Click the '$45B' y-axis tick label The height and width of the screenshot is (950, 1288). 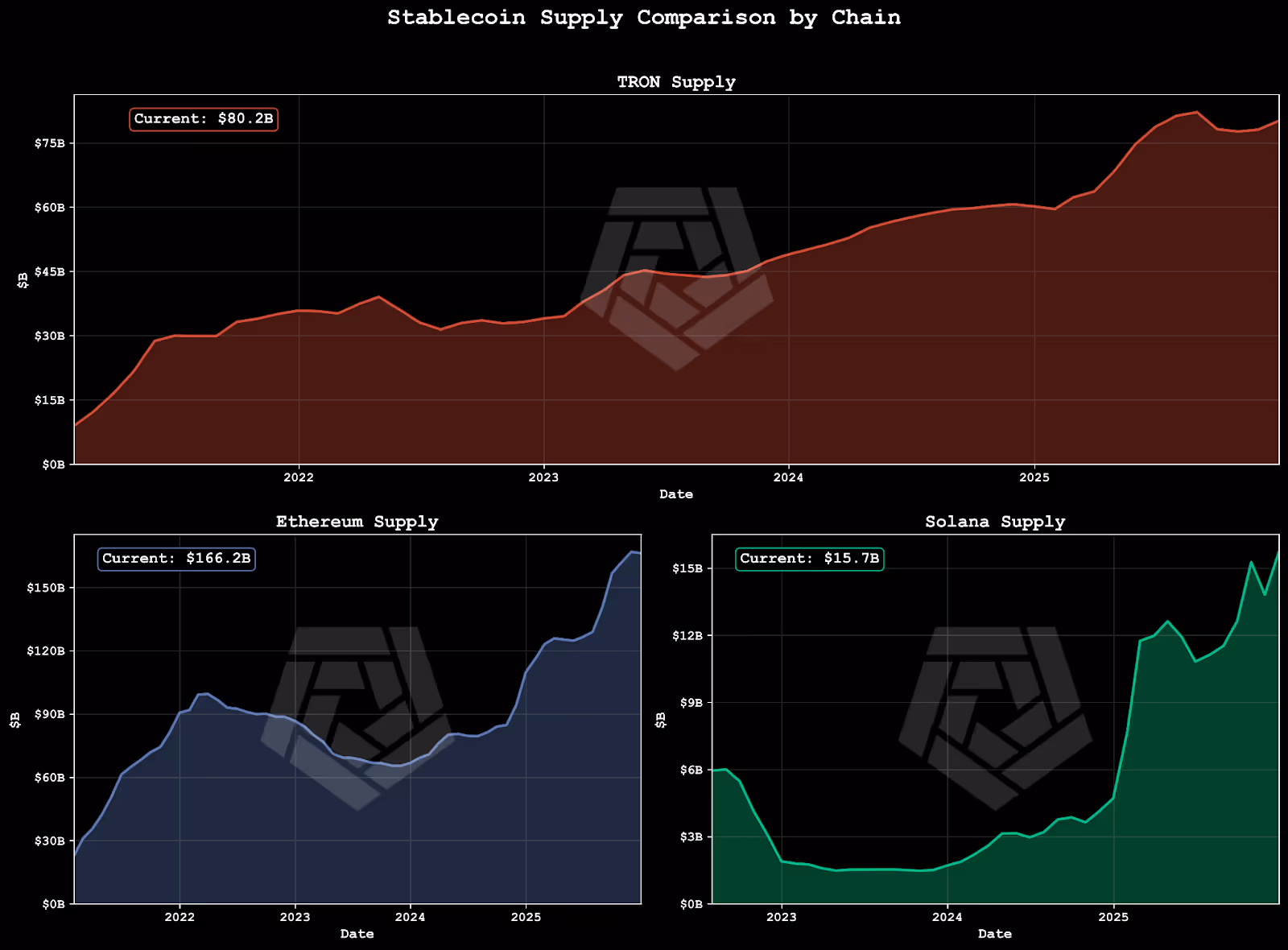pos(50,271)
